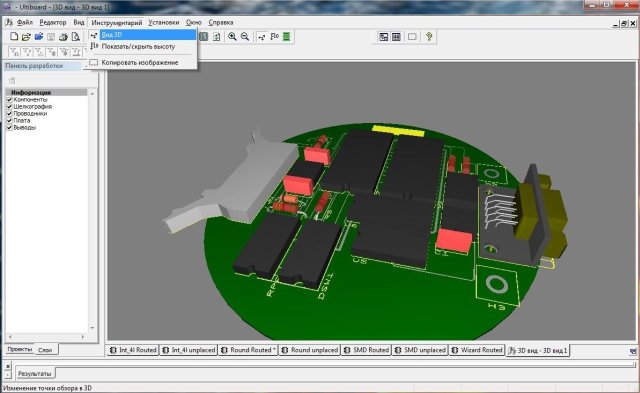Click the yellow question mark Help icon
640x393 pixels.
(x=429, y=37)
